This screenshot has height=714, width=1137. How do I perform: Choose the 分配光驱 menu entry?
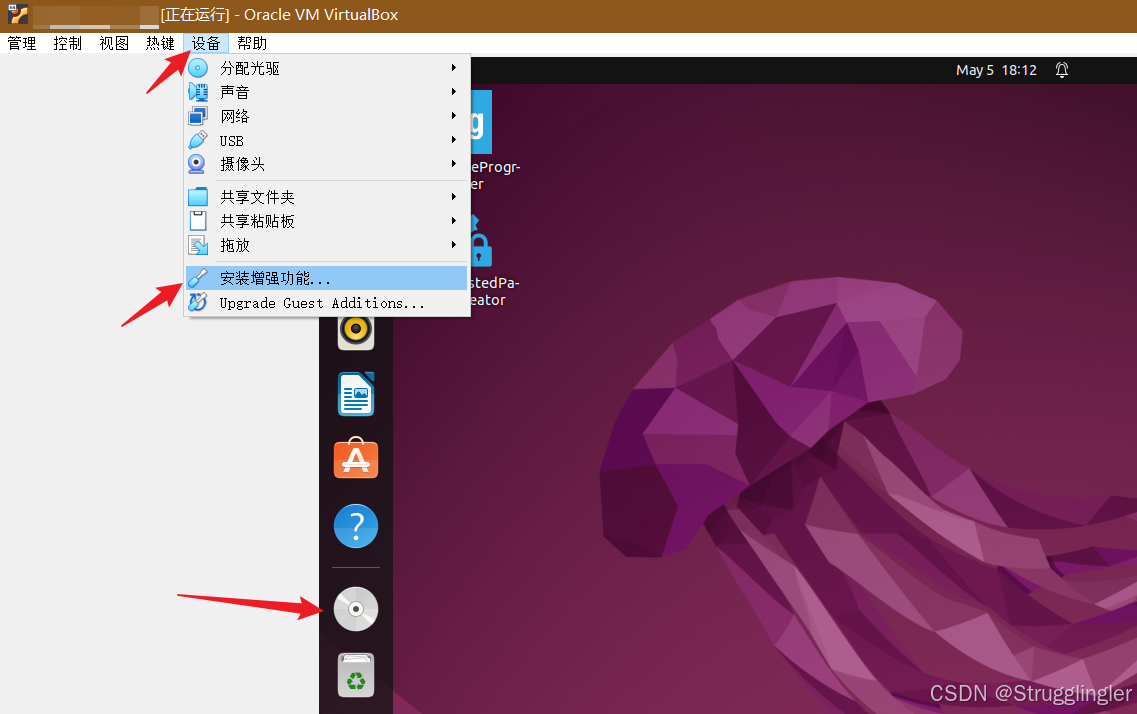[326, 68]
